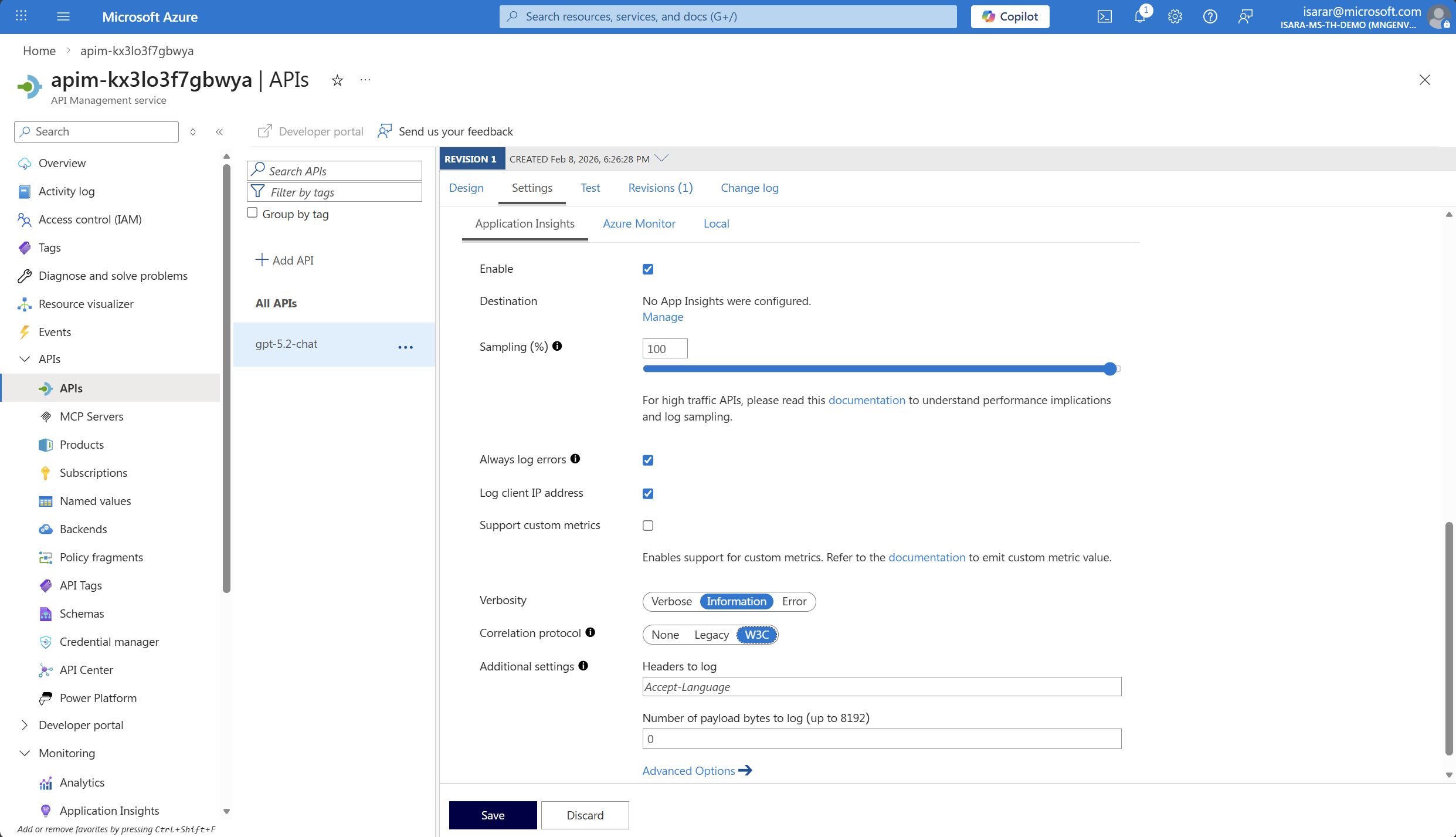The height and width of the screenshot is (837, 1456).
Task: Open the account avatar menu
Action: tap(1440, 16)
